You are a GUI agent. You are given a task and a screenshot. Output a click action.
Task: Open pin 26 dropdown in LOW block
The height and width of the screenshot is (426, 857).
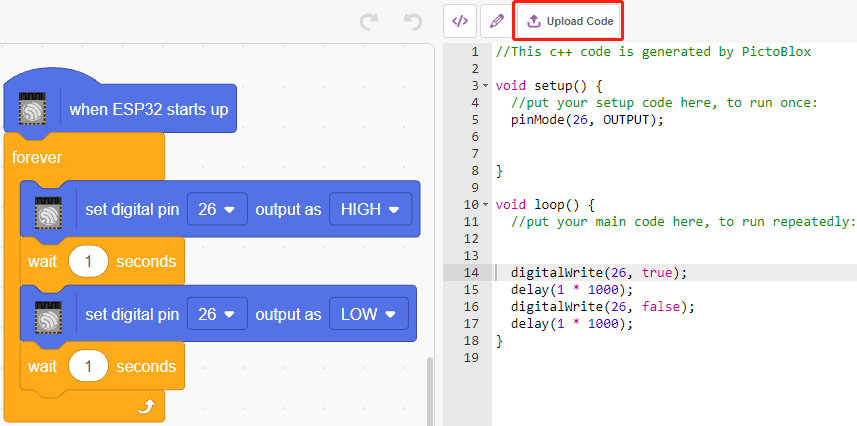click(x=217, y=314)
